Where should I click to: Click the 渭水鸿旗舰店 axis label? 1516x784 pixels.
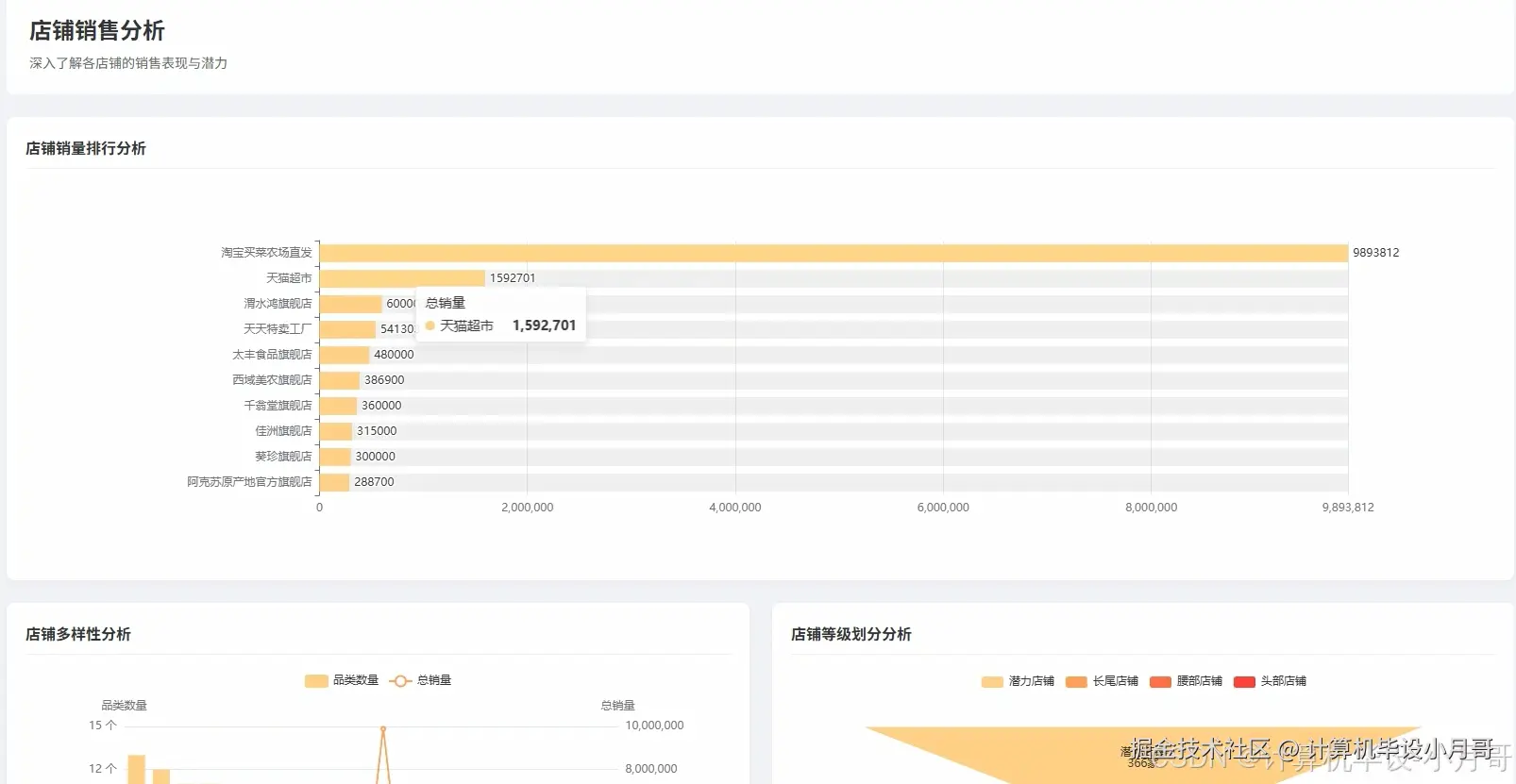click(x=278, y=304)
